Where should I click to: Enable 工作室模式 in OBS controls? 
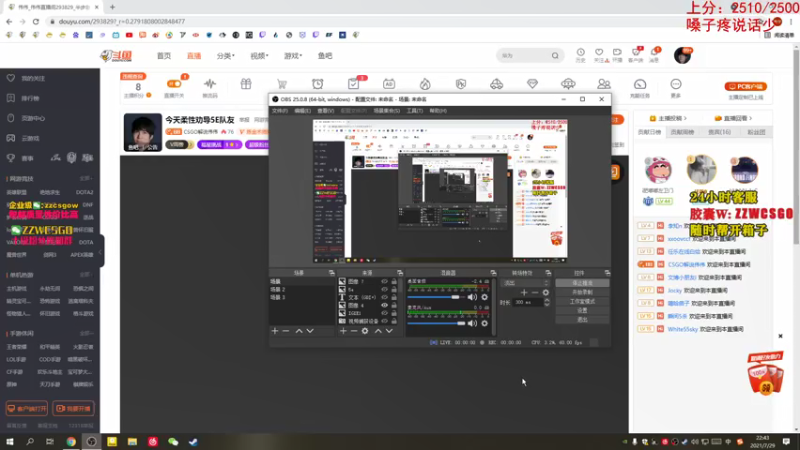tap(582, 301)
